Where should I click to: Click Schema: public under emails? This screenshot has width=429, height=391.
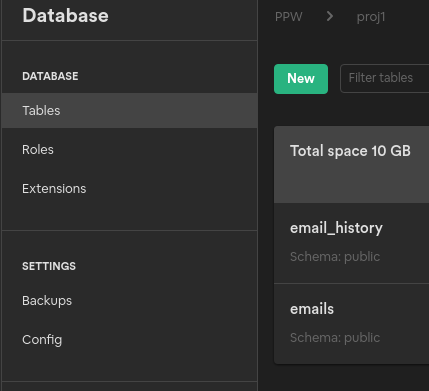(335, 338)
